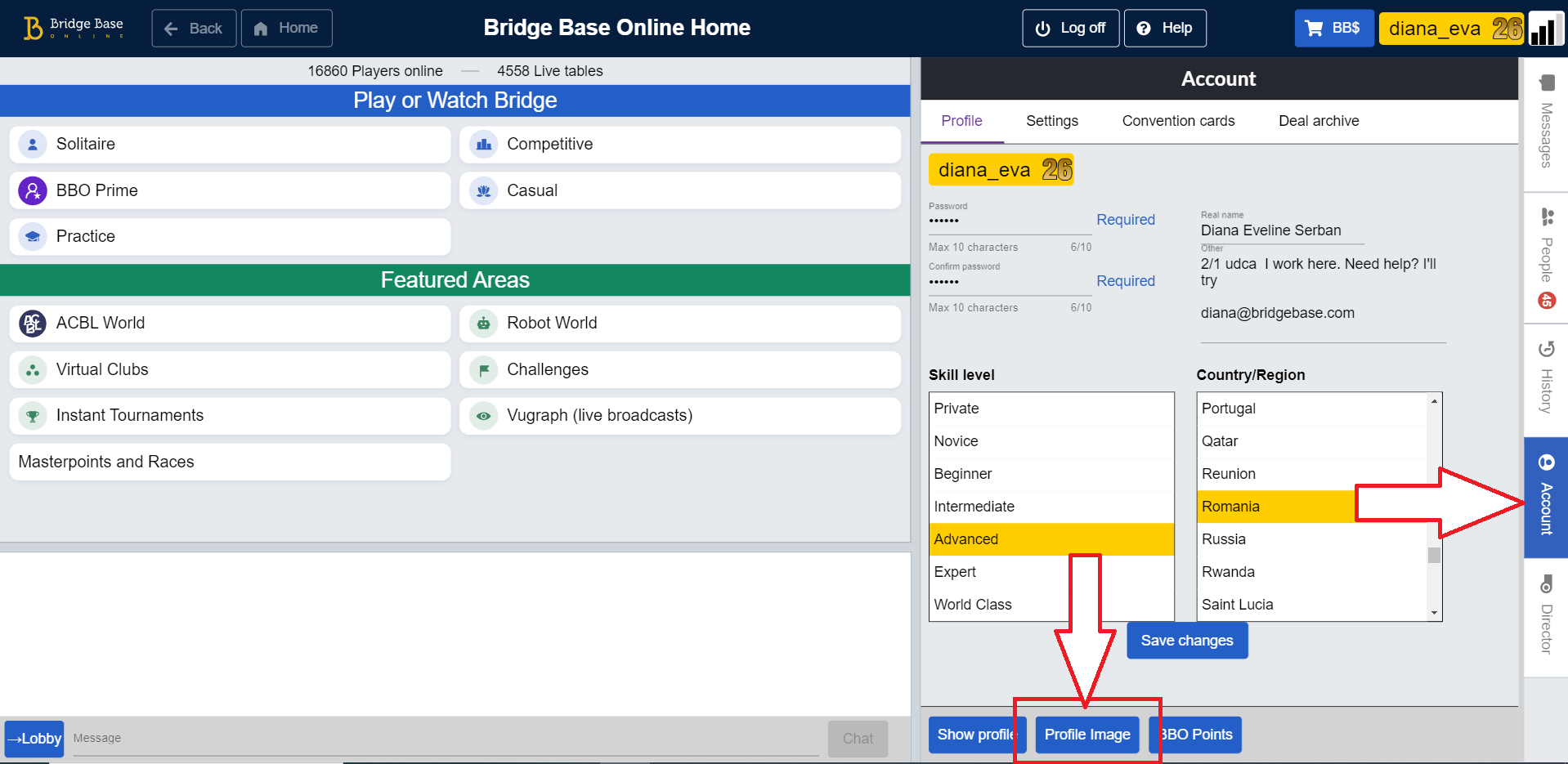Click the Home button

pyautogui.click(x=287, y=29)
